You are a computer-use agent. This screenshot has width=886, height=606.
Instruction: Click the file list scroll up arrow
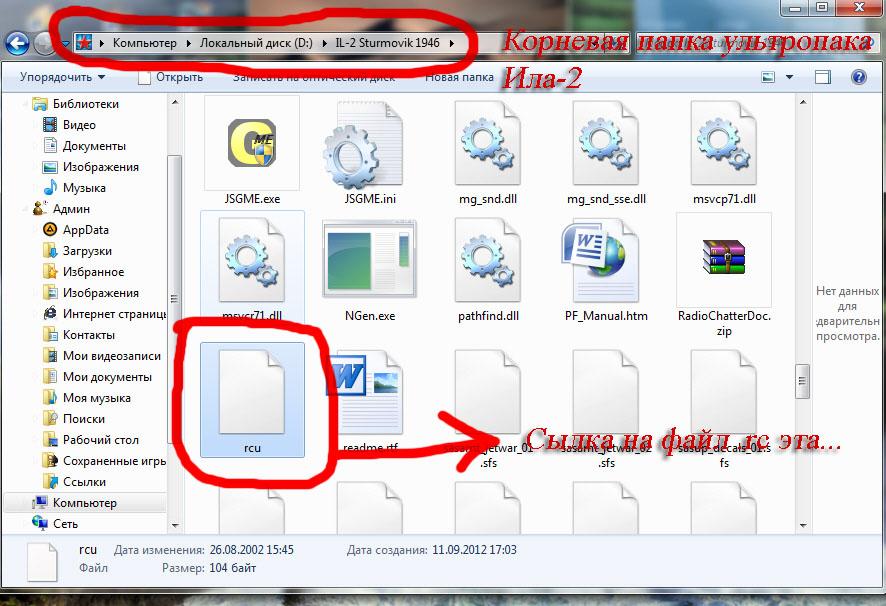click(802, 102)
